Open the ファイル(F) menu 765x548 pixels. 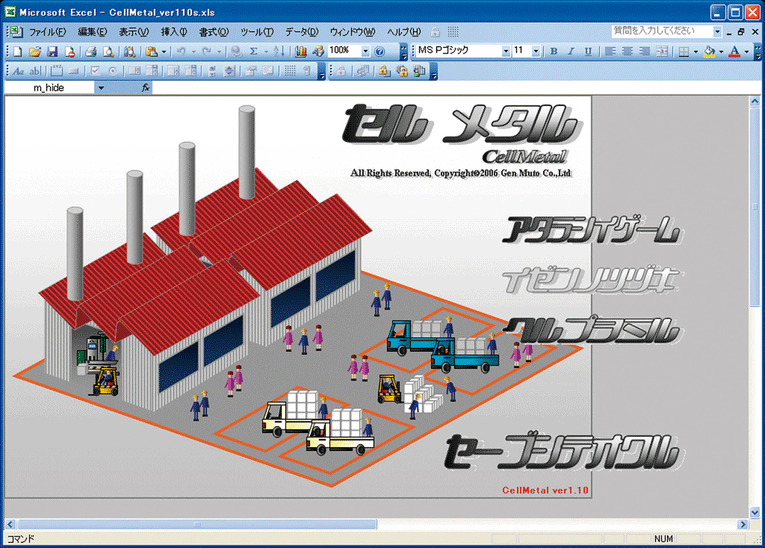pyautogui.click(x=47, y=32)
